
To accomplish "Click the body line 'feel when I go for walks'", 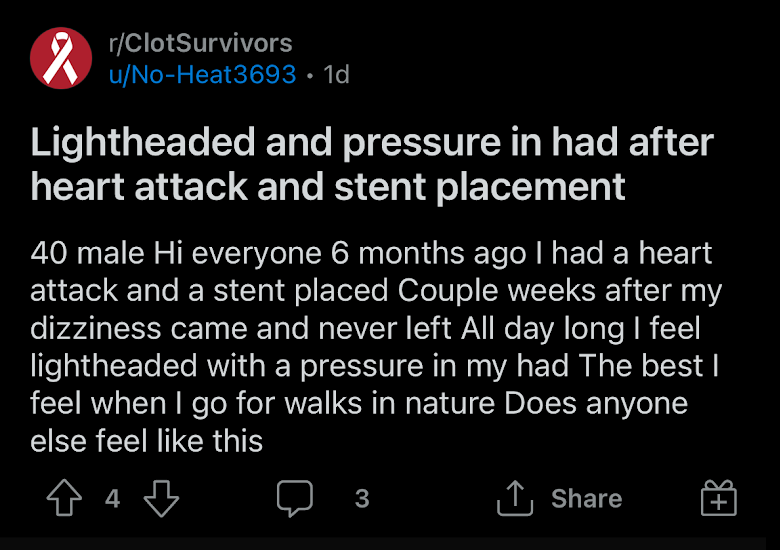I will (359, 403).
